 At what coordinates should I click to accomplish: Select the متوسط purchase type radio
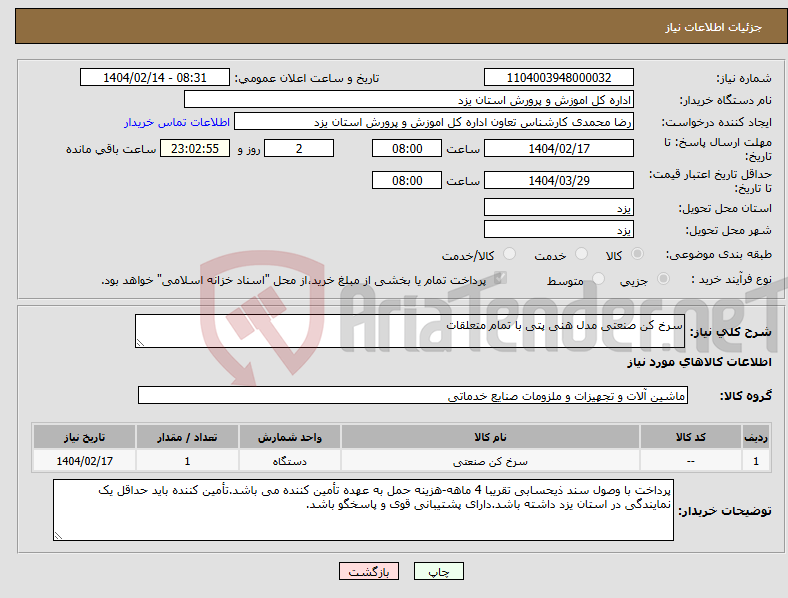(x=598, y=279)
